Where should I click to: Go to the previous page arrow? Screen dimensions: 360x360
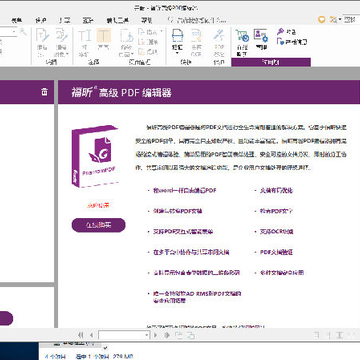[x=91, y=335]
